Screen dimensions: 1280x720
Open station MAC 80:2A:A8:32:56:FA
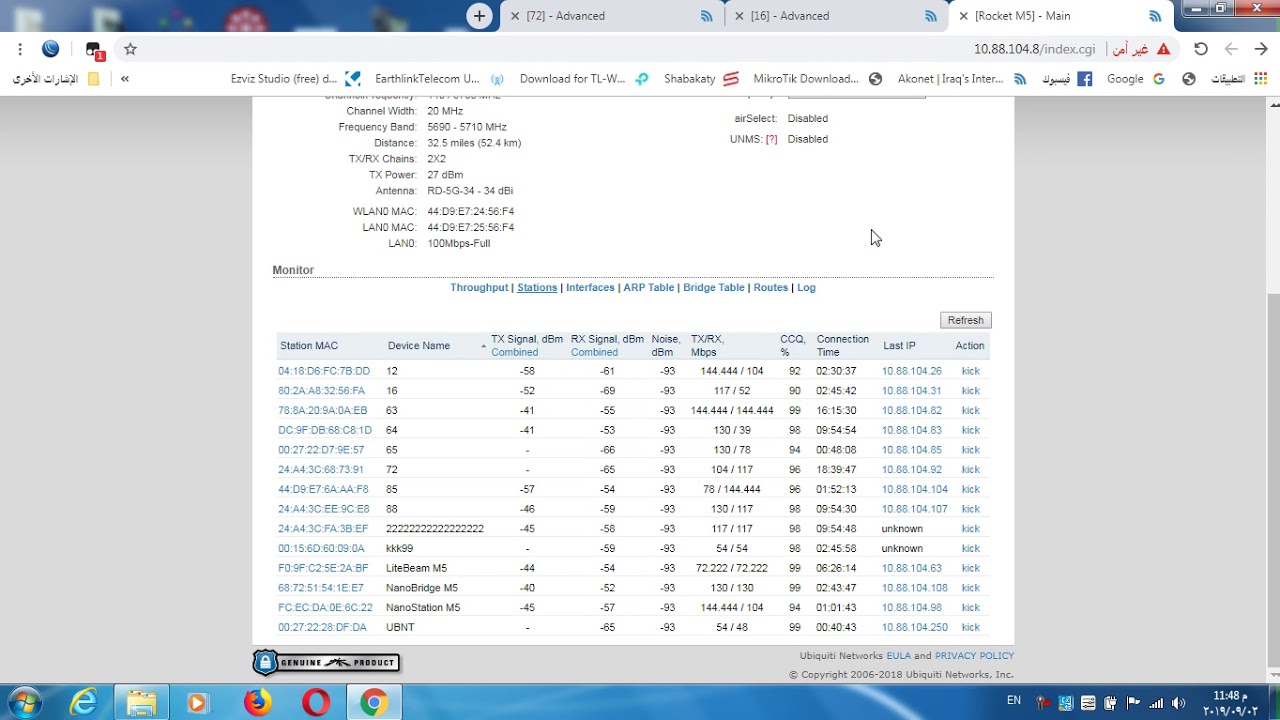(x=322, y=391)
